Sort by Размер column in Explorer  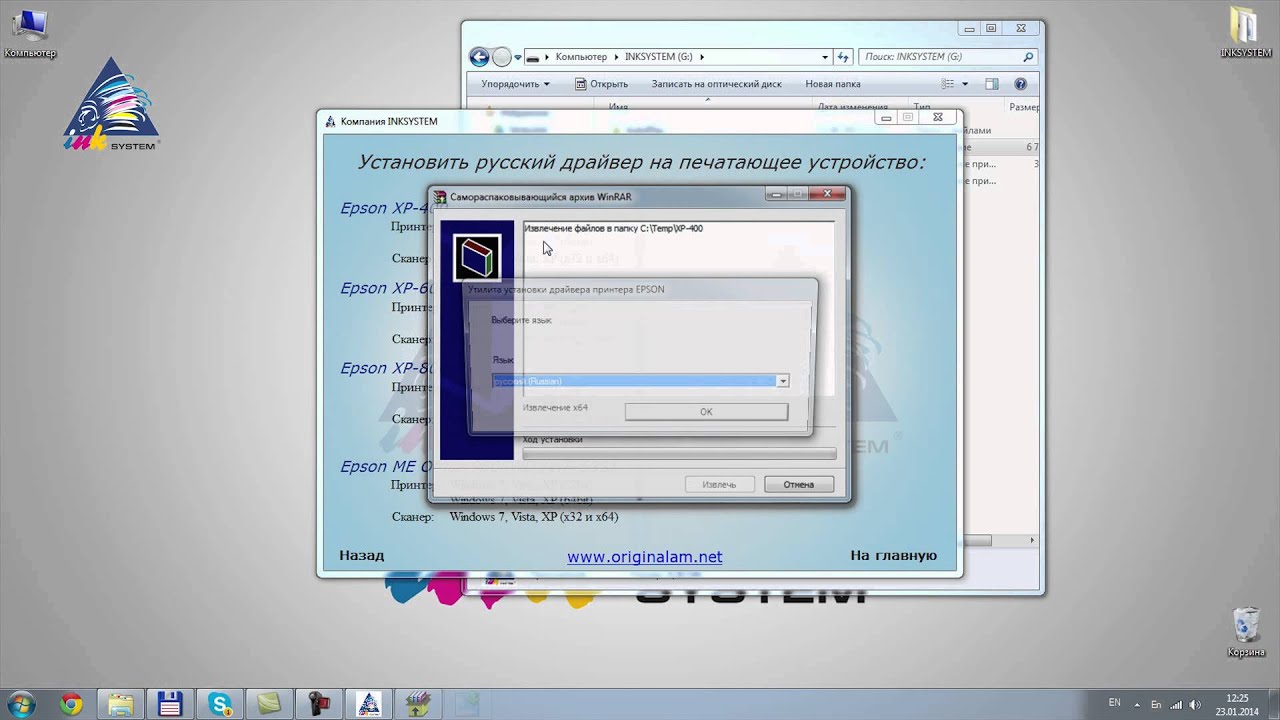click(x=1024, y=107)
